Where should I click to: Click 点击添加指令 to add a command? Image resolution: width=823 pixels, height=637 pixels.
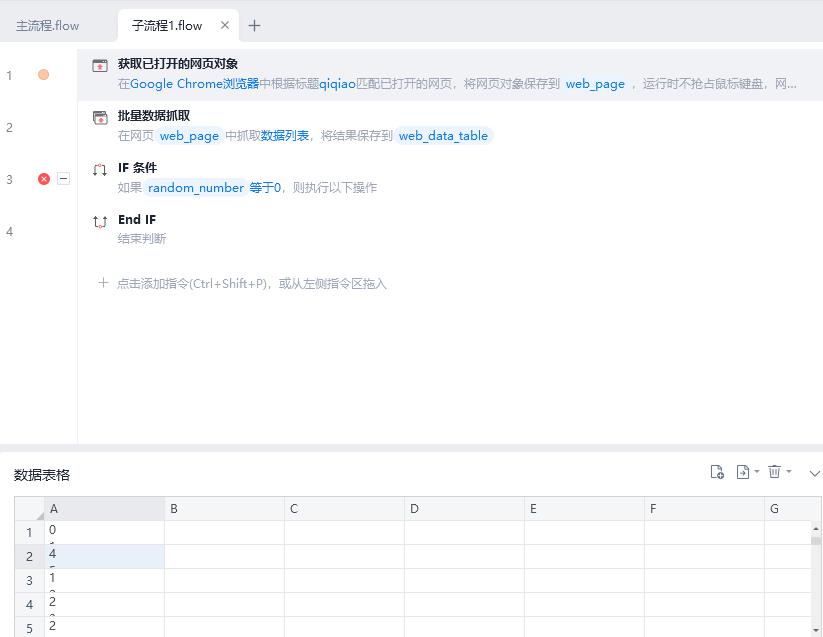[251, 284]
